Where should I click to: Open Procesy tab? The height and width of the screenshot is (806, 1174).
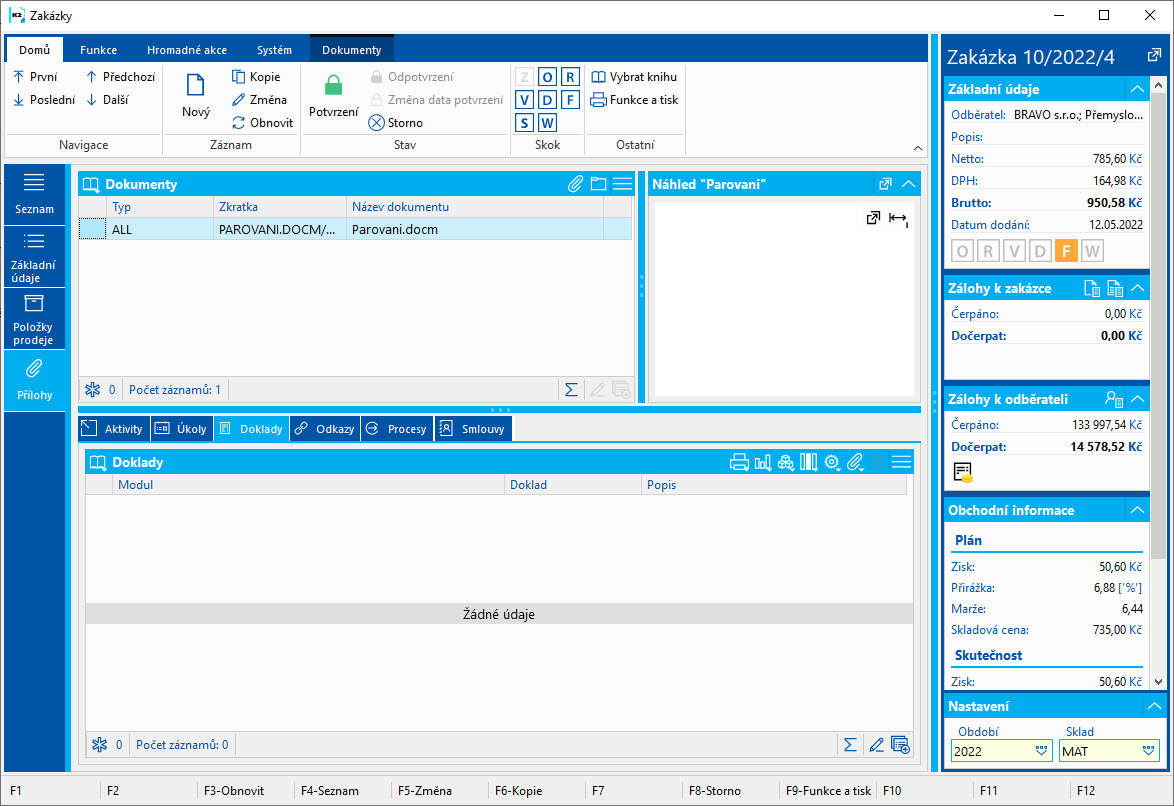[398, 428]
